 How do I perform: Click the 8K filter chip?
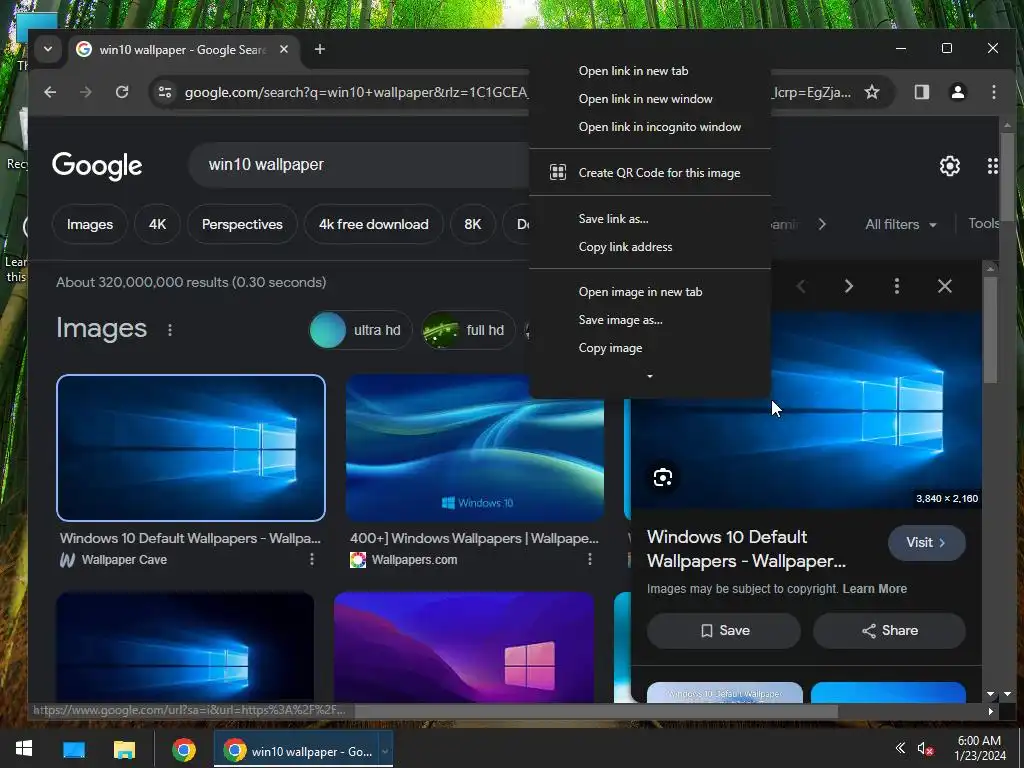point(473,224)
